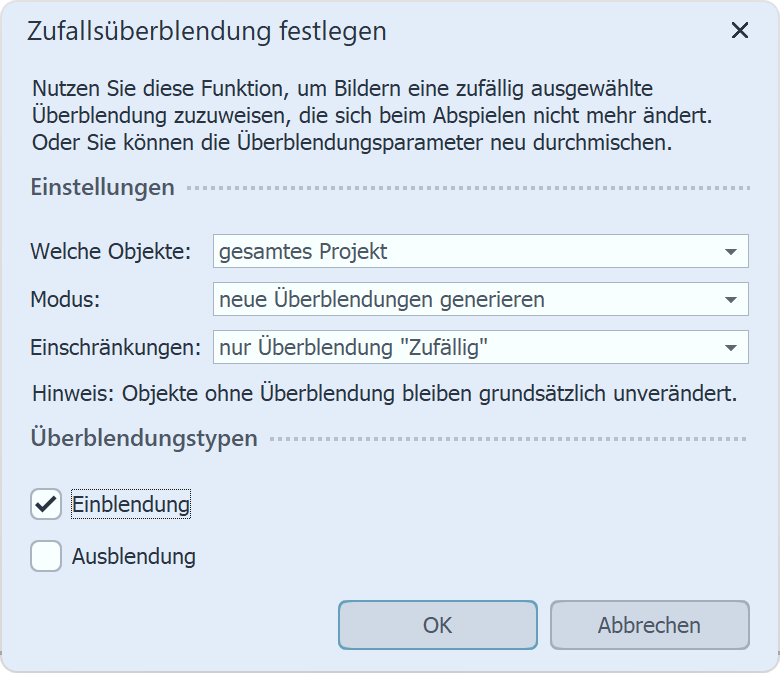This screenshot has width=780, height=673.
Task: Click the dialog title 'Zufallsüberblendung festlegen'
Action: point(206,31)
